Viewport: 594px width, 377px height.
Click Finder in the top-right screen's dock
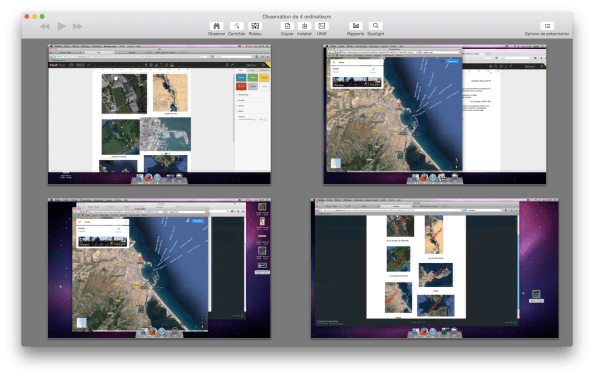click(415, 177)
